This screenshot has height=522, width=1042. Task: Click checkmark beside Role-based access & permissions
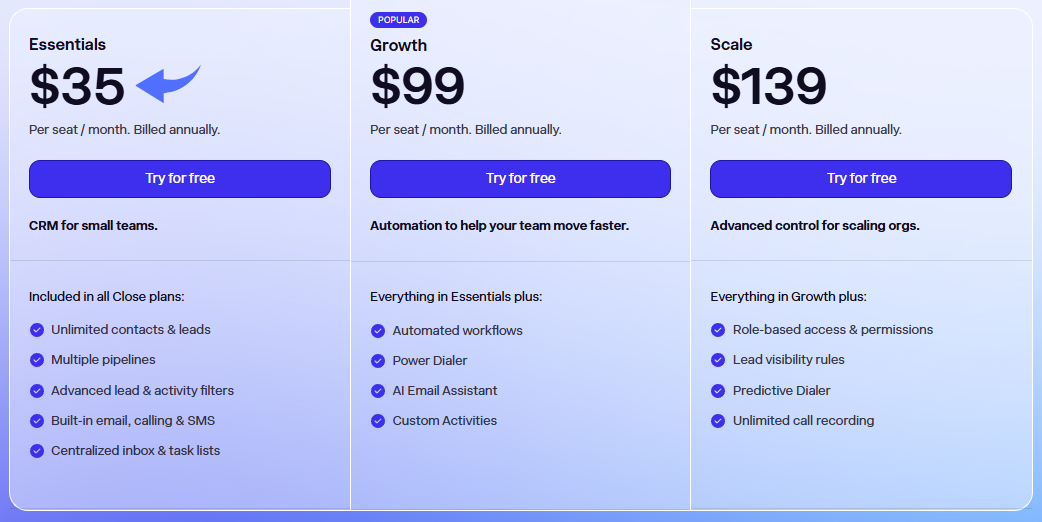point(718,329)
